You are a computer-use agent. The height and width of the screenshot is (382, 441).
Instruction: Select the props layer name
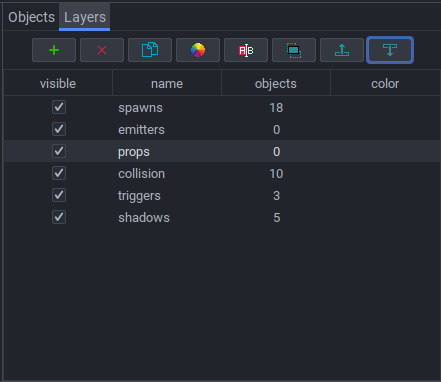click(x=134, y=152)
